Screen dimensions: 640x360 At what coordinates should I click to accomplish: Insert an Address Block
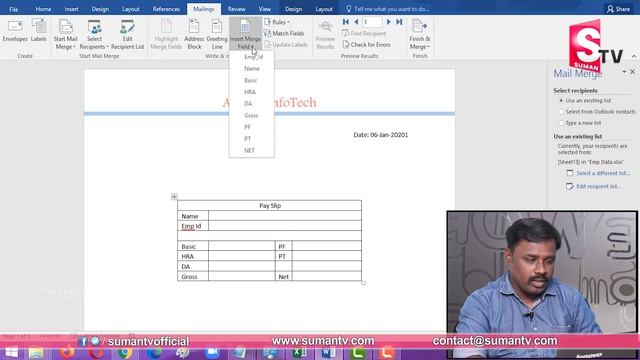(x=194, y=35)
